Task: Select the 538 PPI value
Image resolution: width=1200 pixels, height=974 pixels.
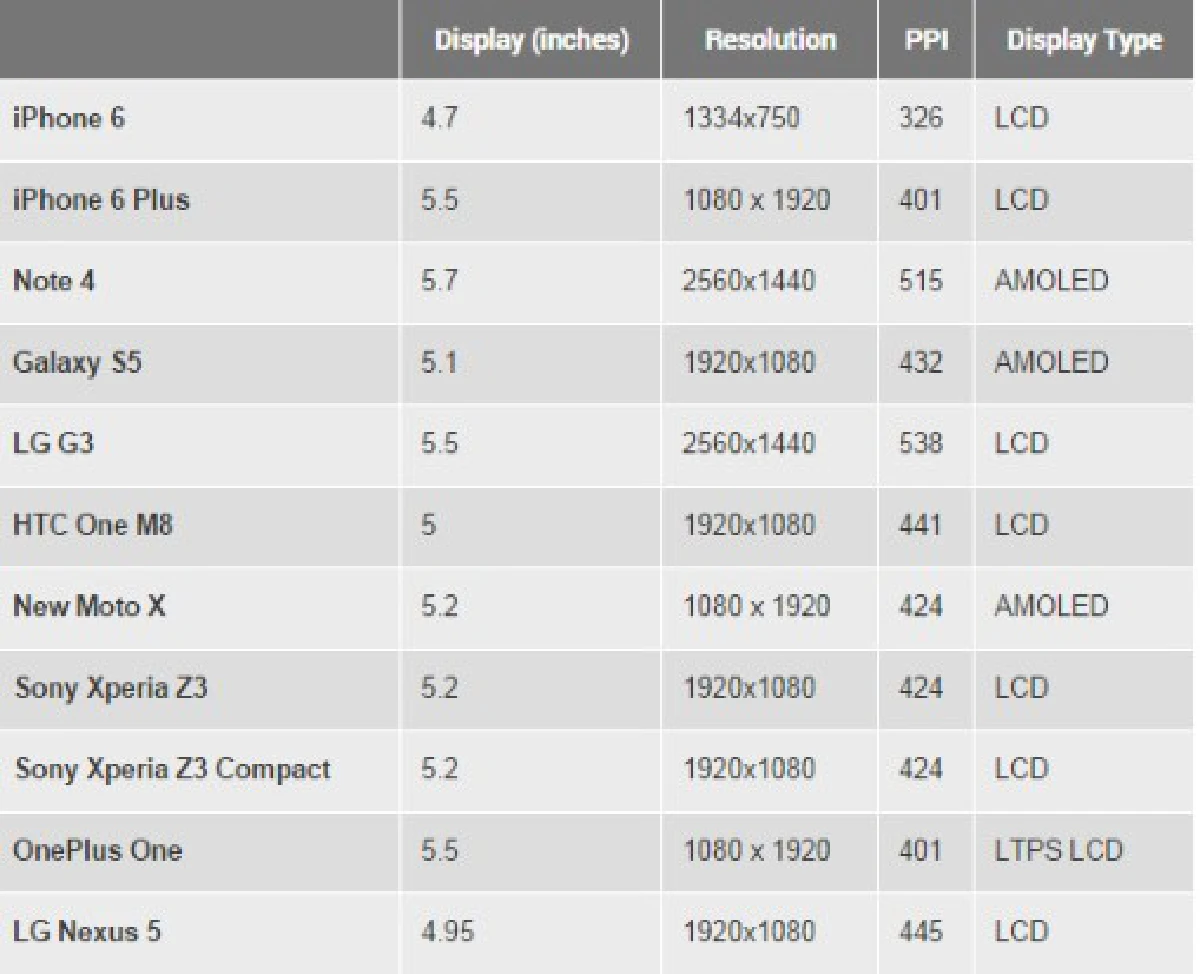Action: click(x=920, y=444)
